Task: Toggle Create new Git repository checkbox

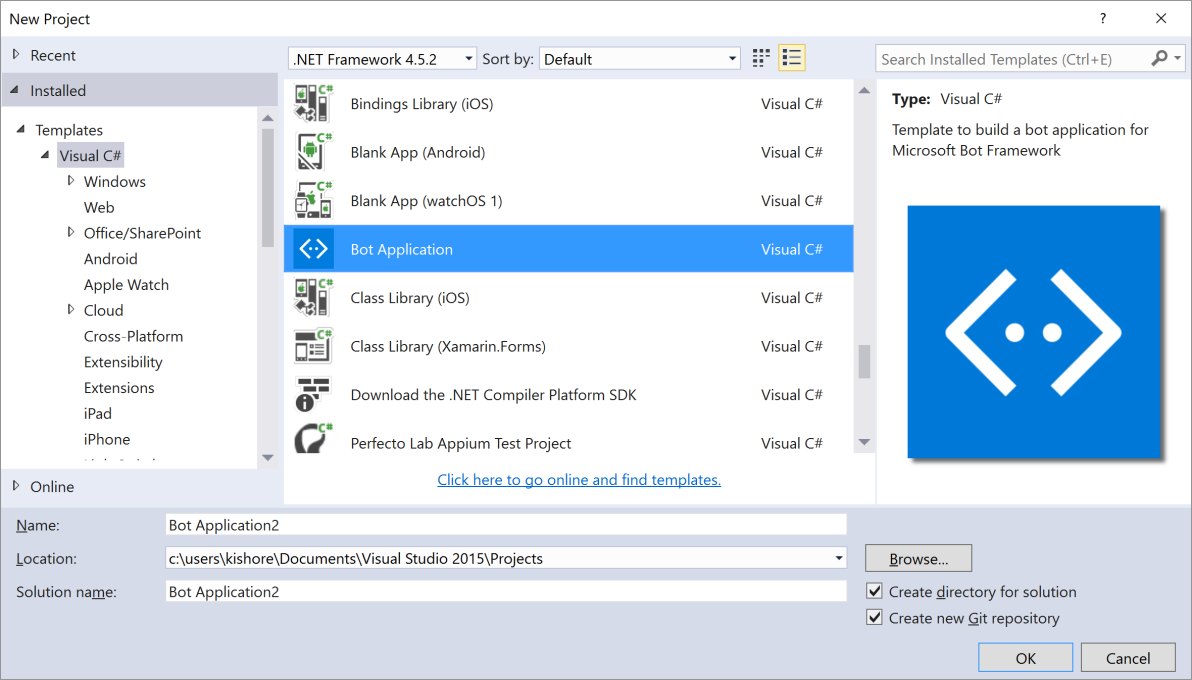Action: point(875,618)
